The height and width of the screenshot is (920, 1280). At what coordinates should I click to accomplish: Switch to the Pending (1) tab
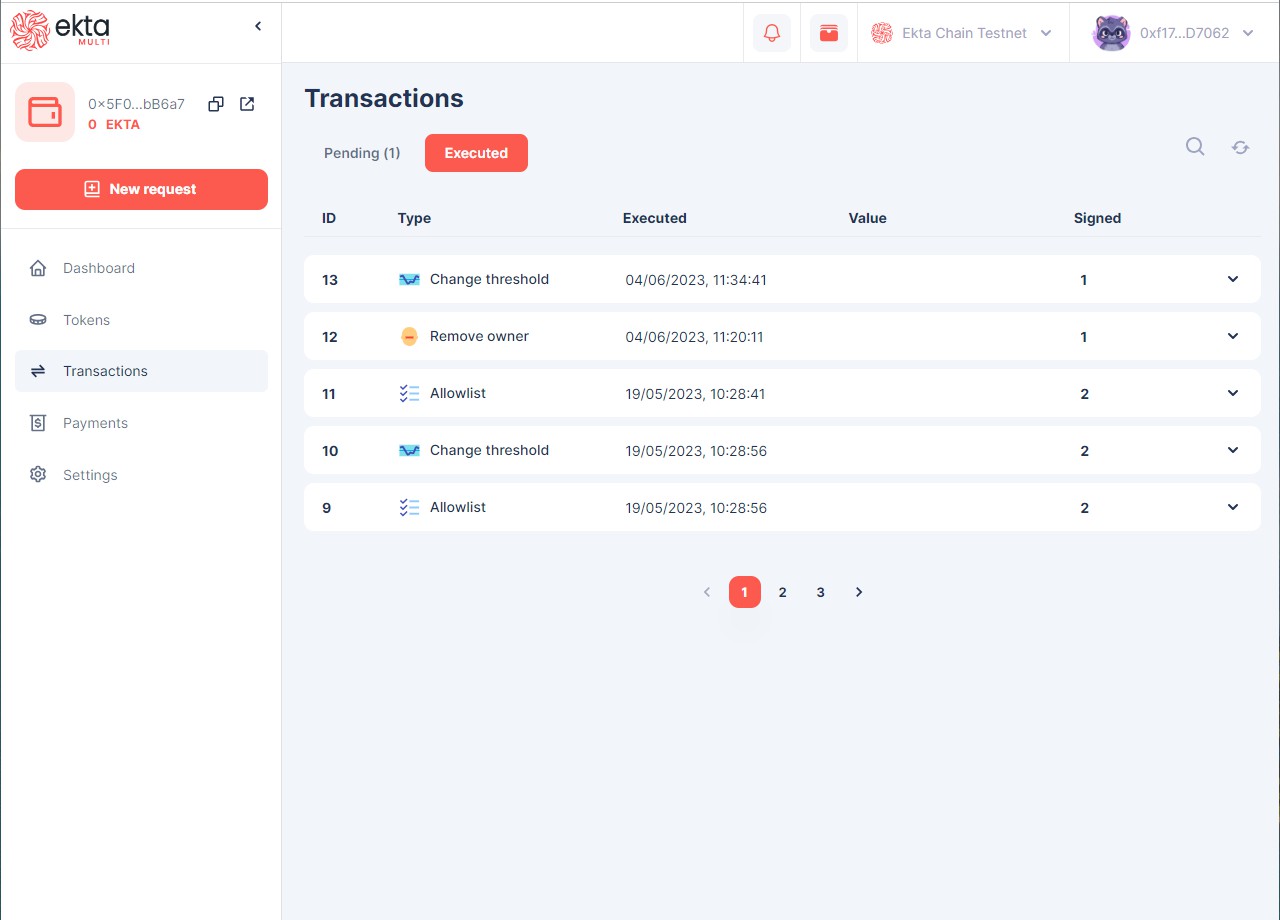(362, 153)
